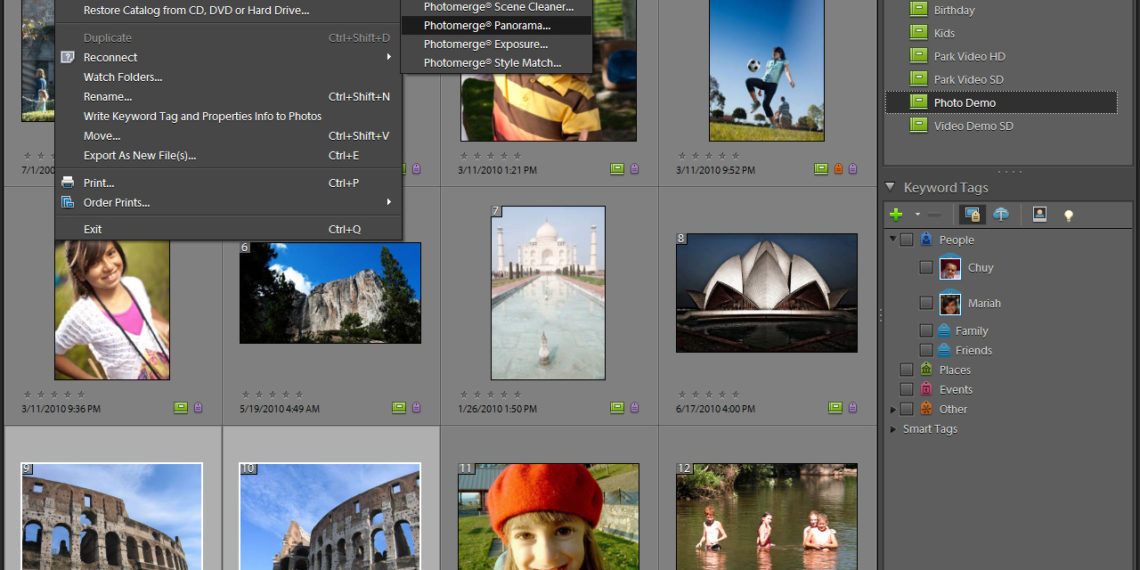Open the Reconnect submenu arrow

[x=389, y=57]
